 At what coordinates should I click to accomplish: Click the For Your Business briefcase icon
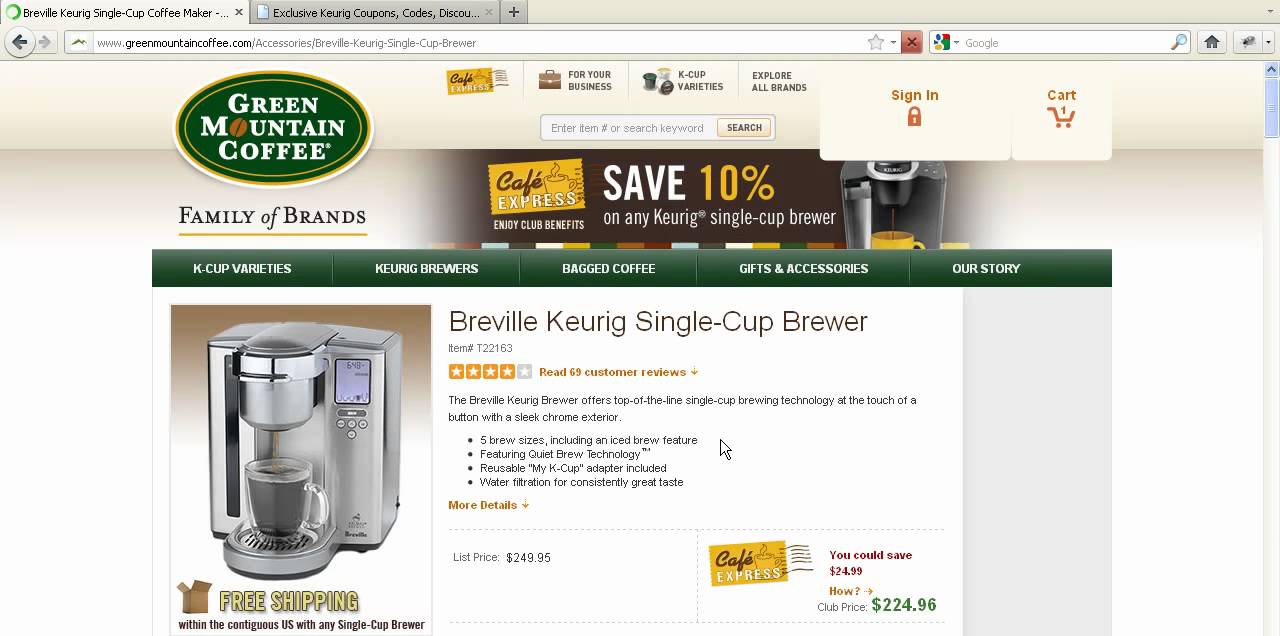click(550, 80)
